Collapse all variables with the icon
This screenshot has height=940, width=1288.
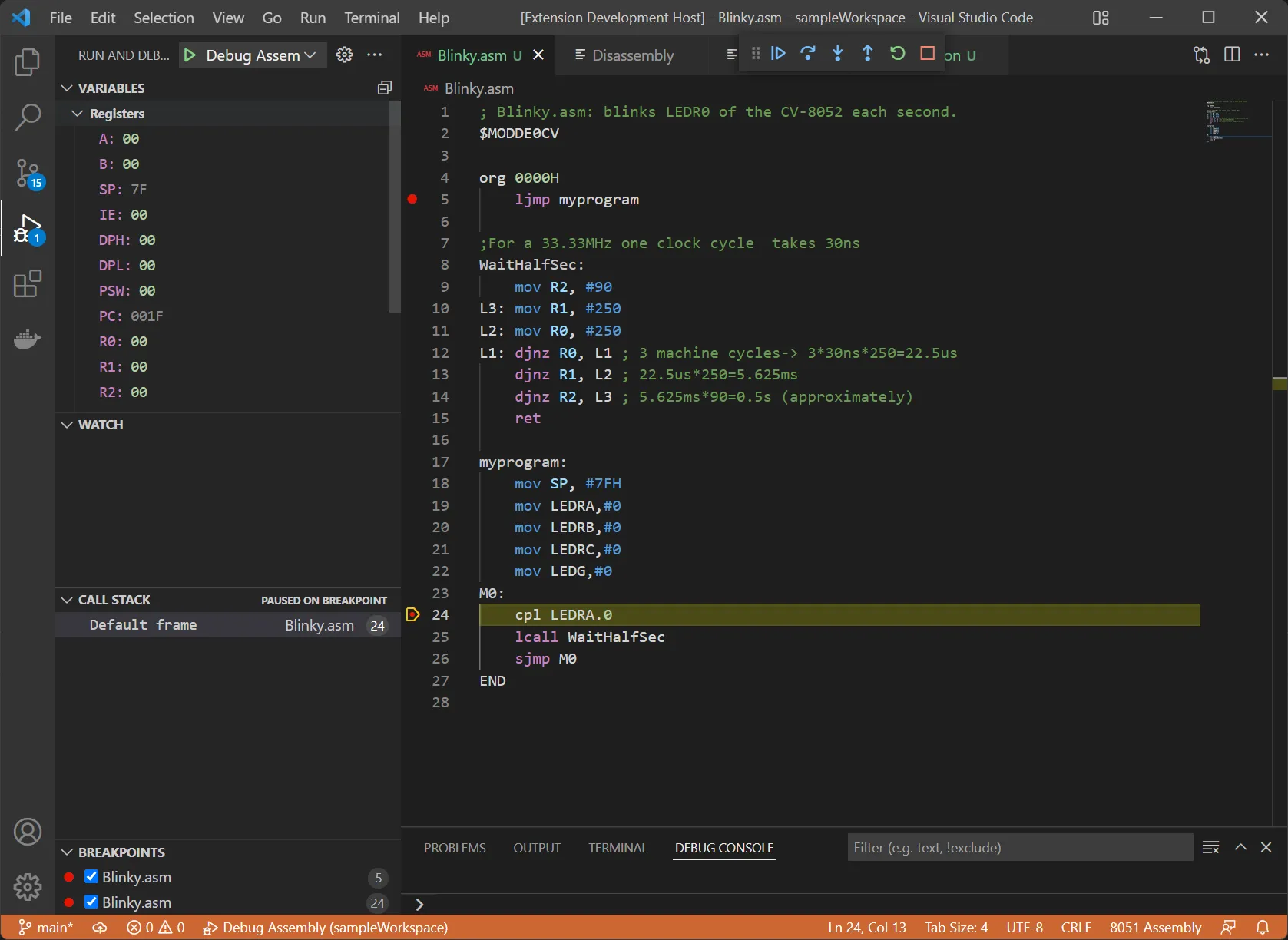[385, 88]
